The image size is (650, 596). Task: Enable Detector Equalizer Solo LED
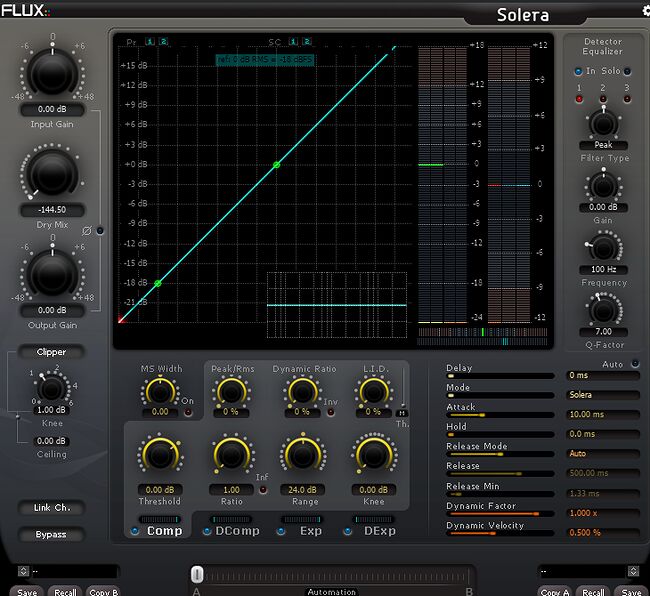point(627,71)
